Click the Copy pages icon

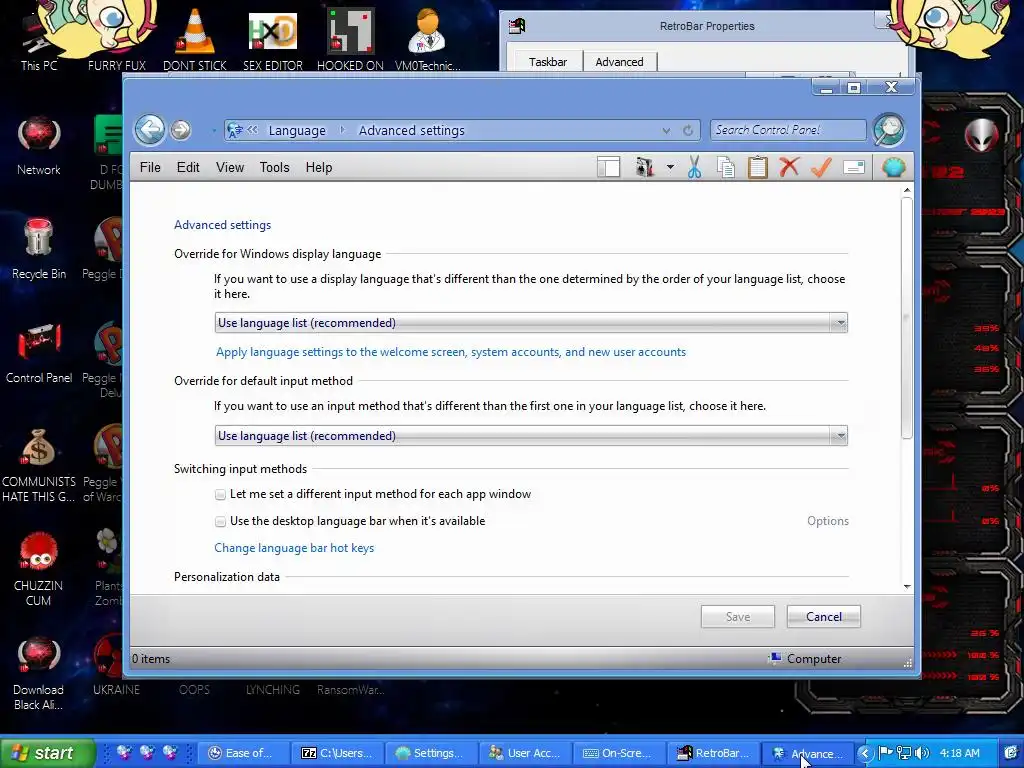point(726,167)
